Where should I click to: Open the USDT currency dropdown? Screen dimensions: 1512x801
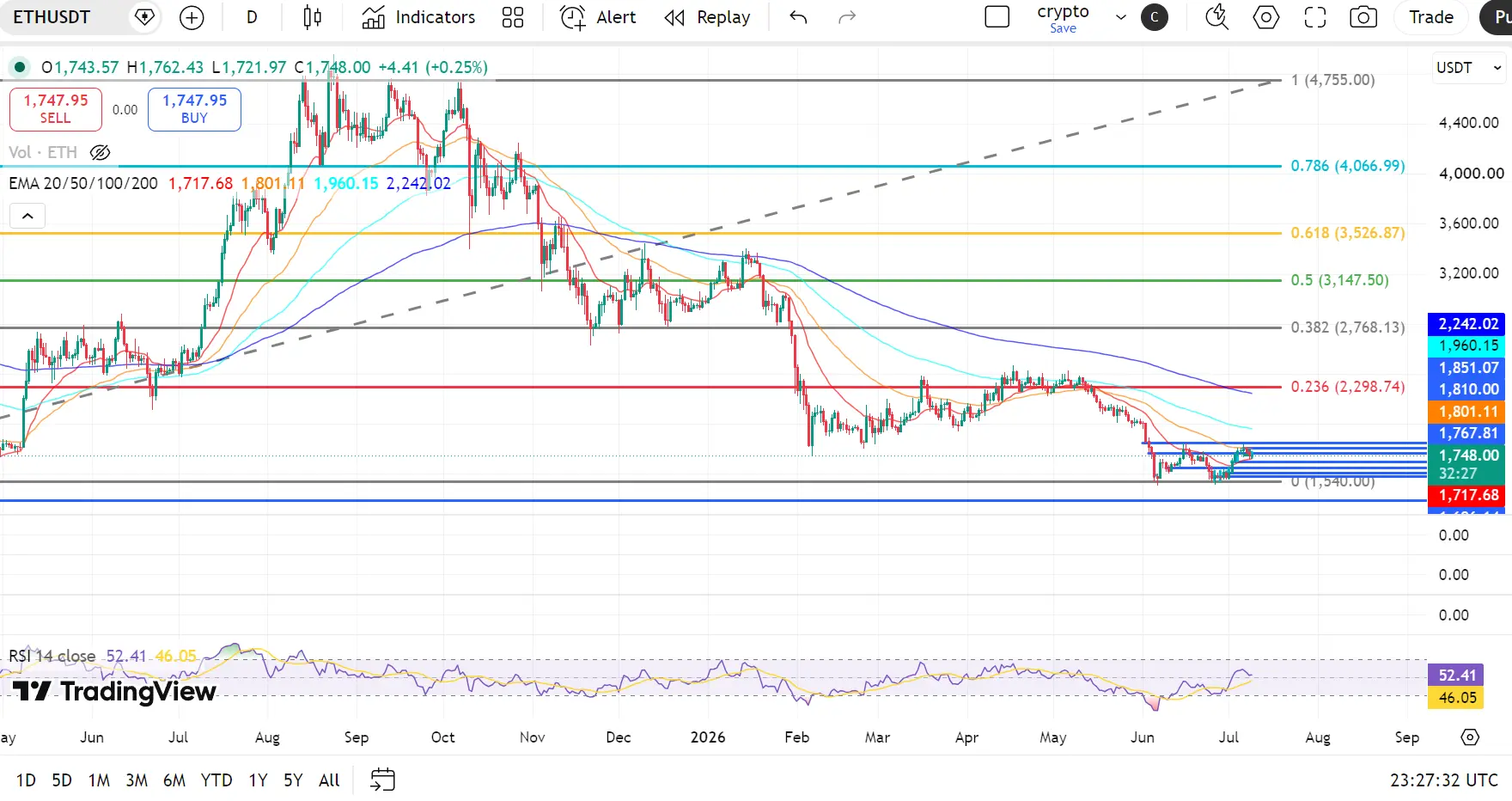(x=1468, y=68)
